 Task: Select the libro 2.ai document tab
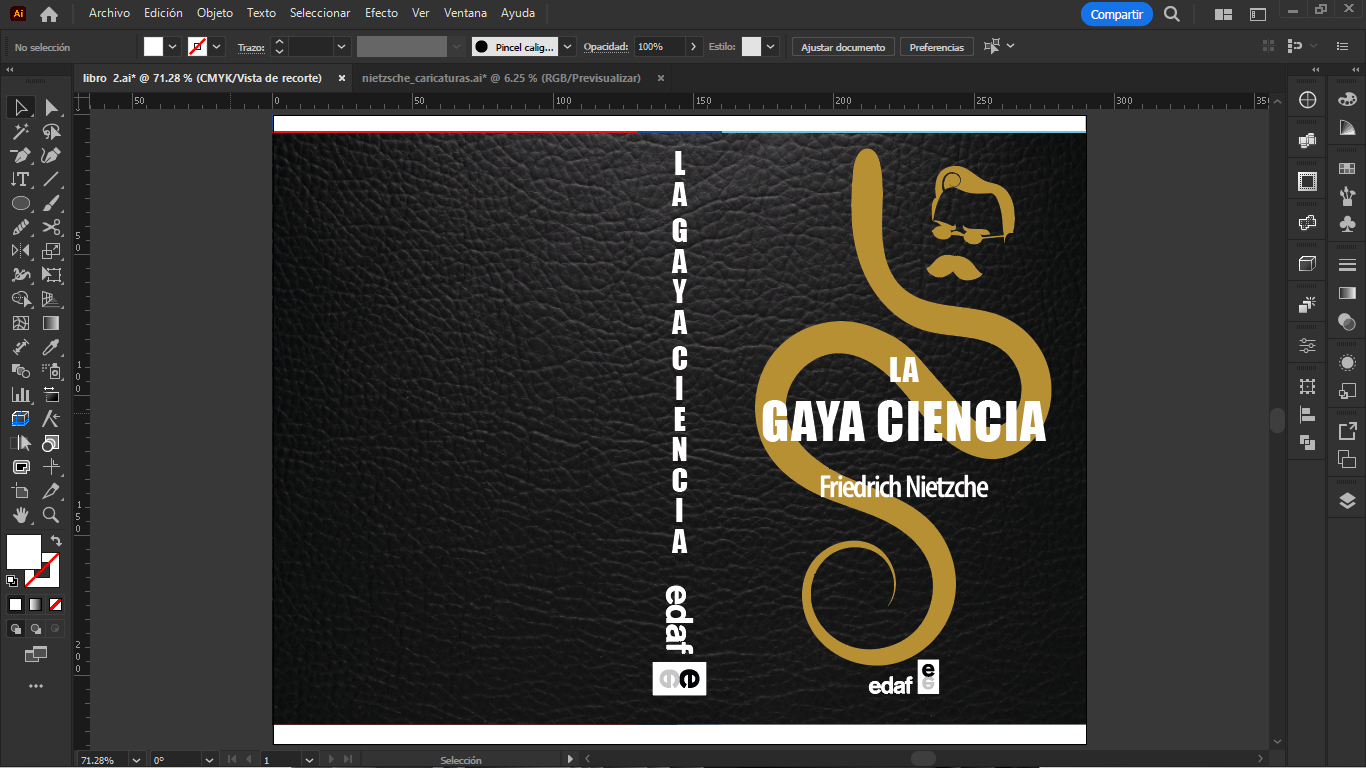click(202, 78)
